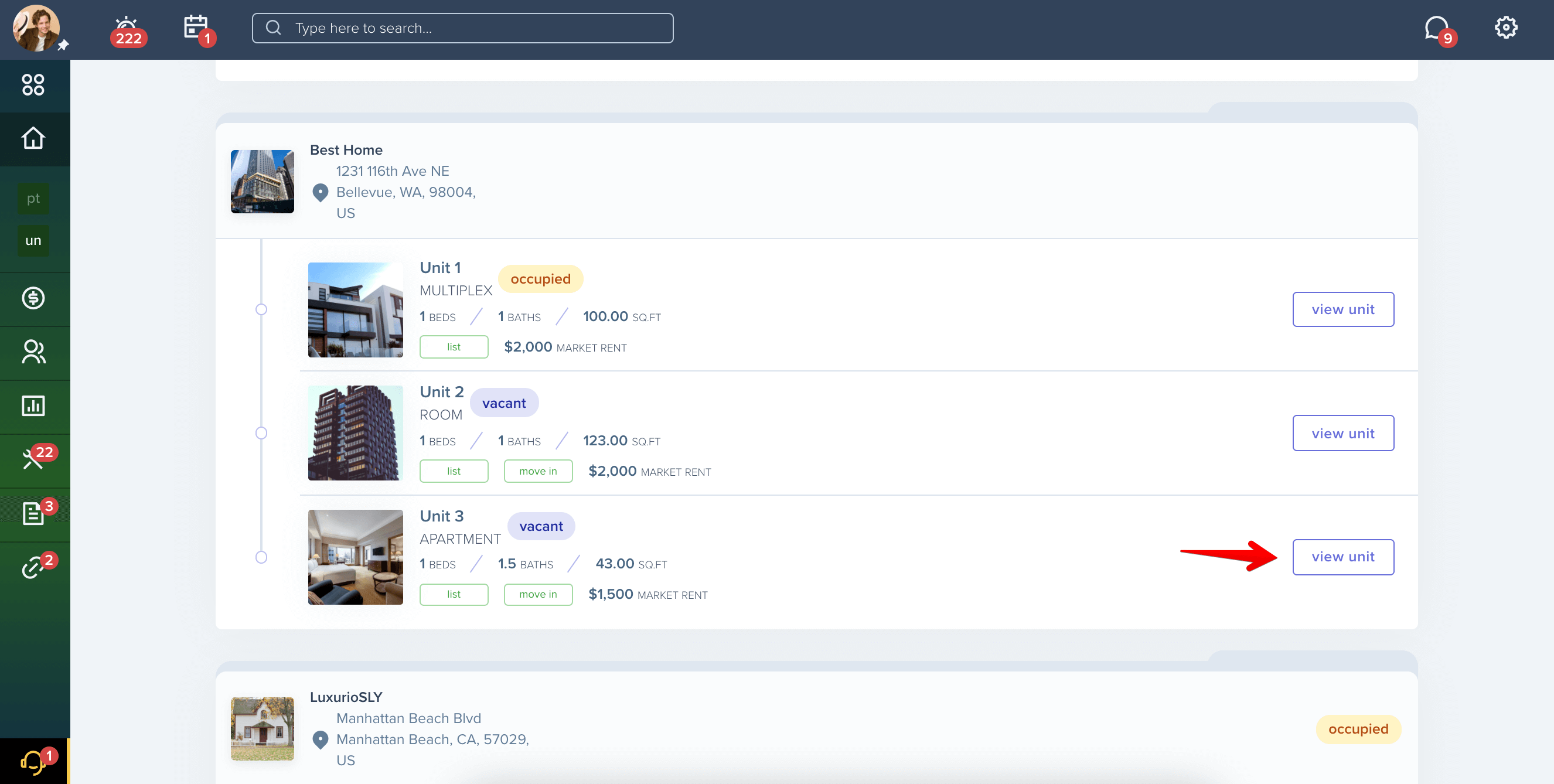Viewport: 1554px width, 784px height.
Task: Click 'view unit' for Unit 3
Action: [1343, 557]
